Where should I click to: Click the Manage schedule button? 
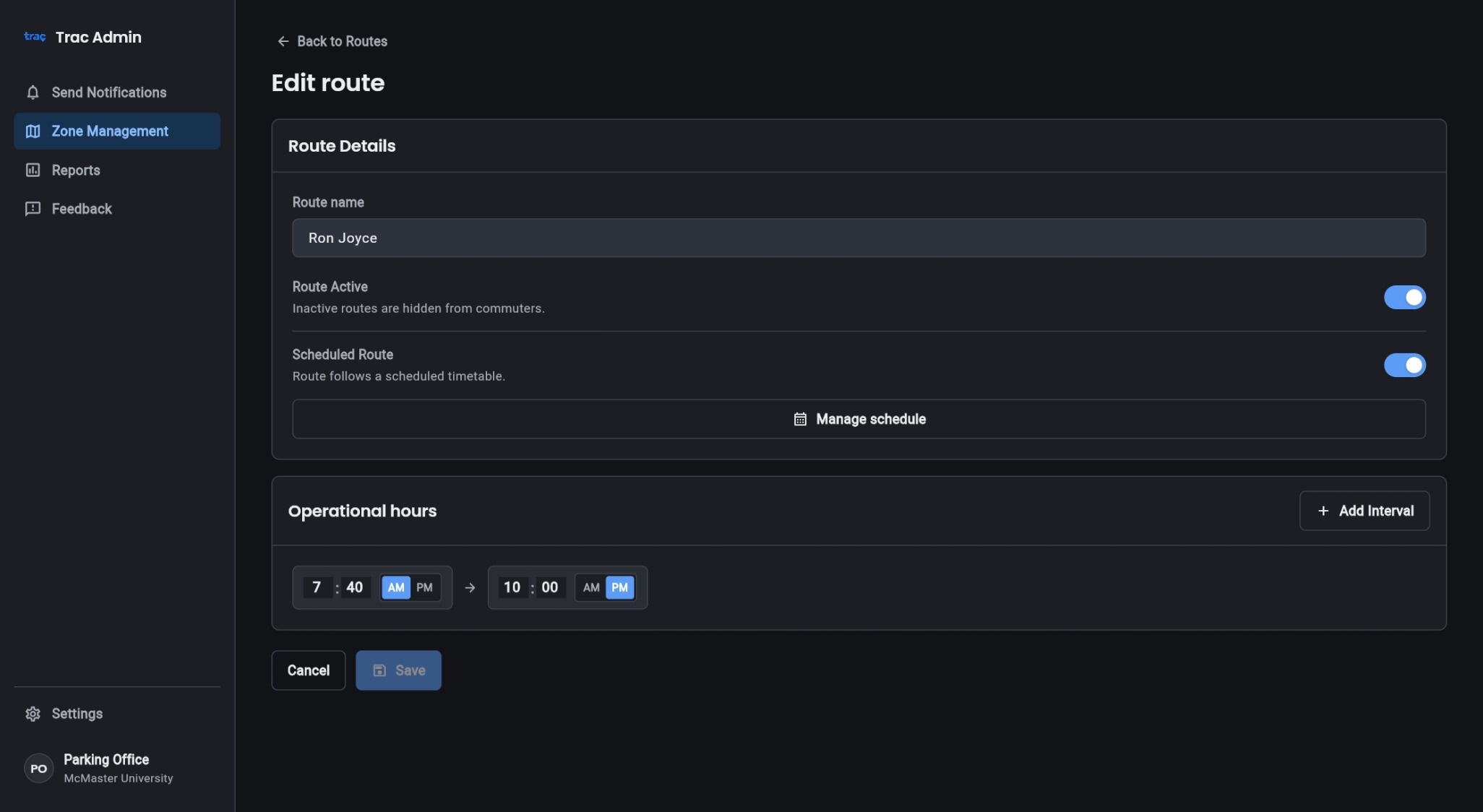[x=859, y=419]
